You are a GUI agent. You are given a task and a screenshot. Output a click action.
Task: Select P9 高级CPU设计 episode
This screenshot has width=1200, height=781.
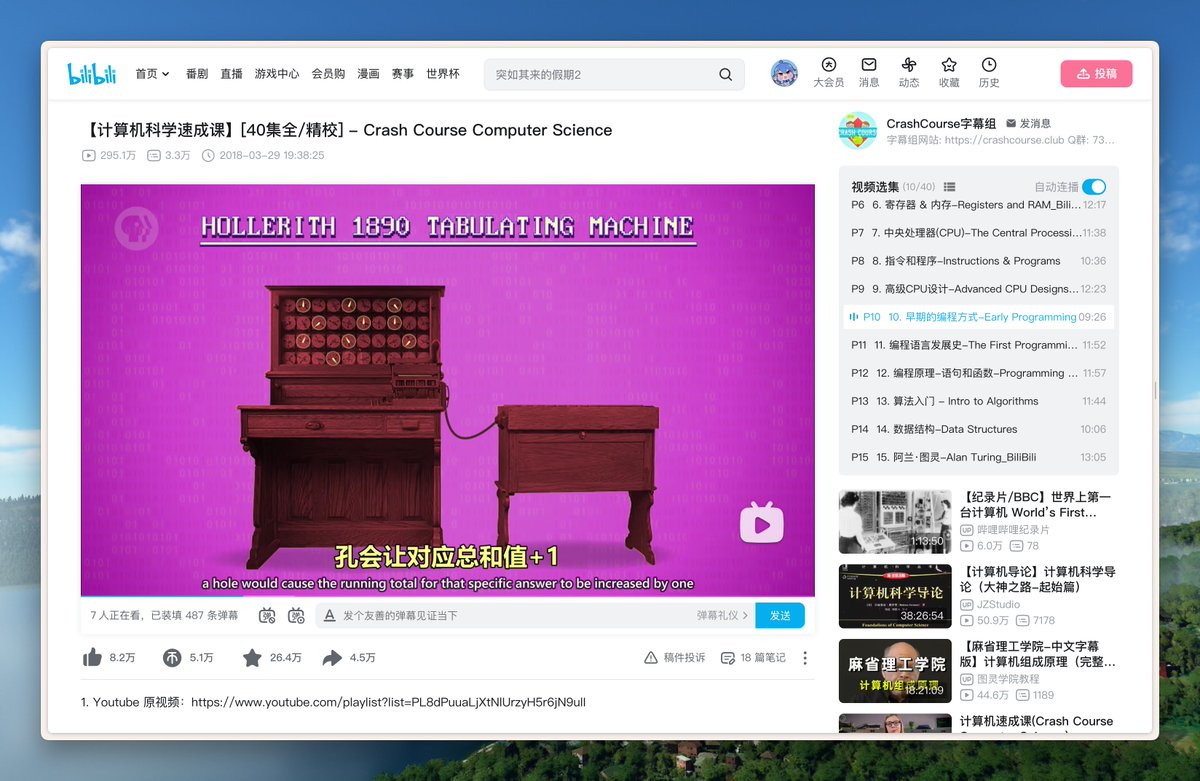979,289
